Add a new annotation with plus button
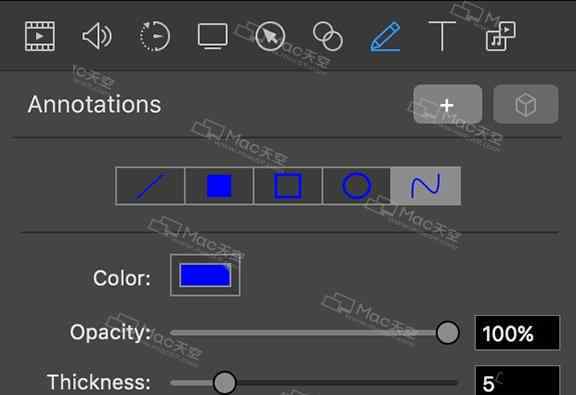This screenshot has width=576, height=395. (x=447, y=105)
